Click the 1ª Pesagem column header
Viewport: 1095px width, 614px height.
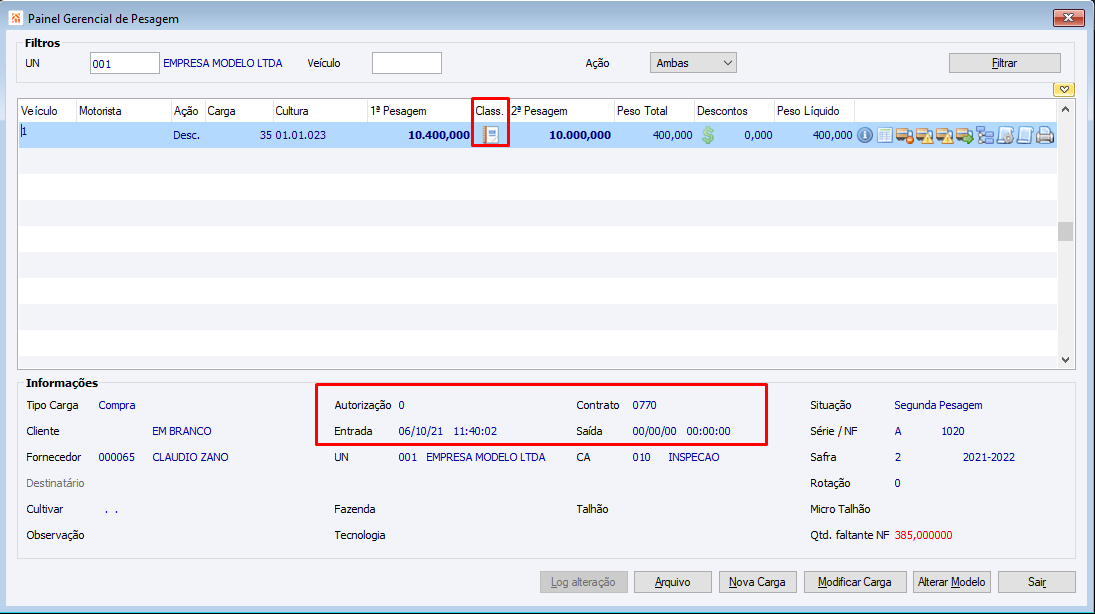(x=420, y=111)
